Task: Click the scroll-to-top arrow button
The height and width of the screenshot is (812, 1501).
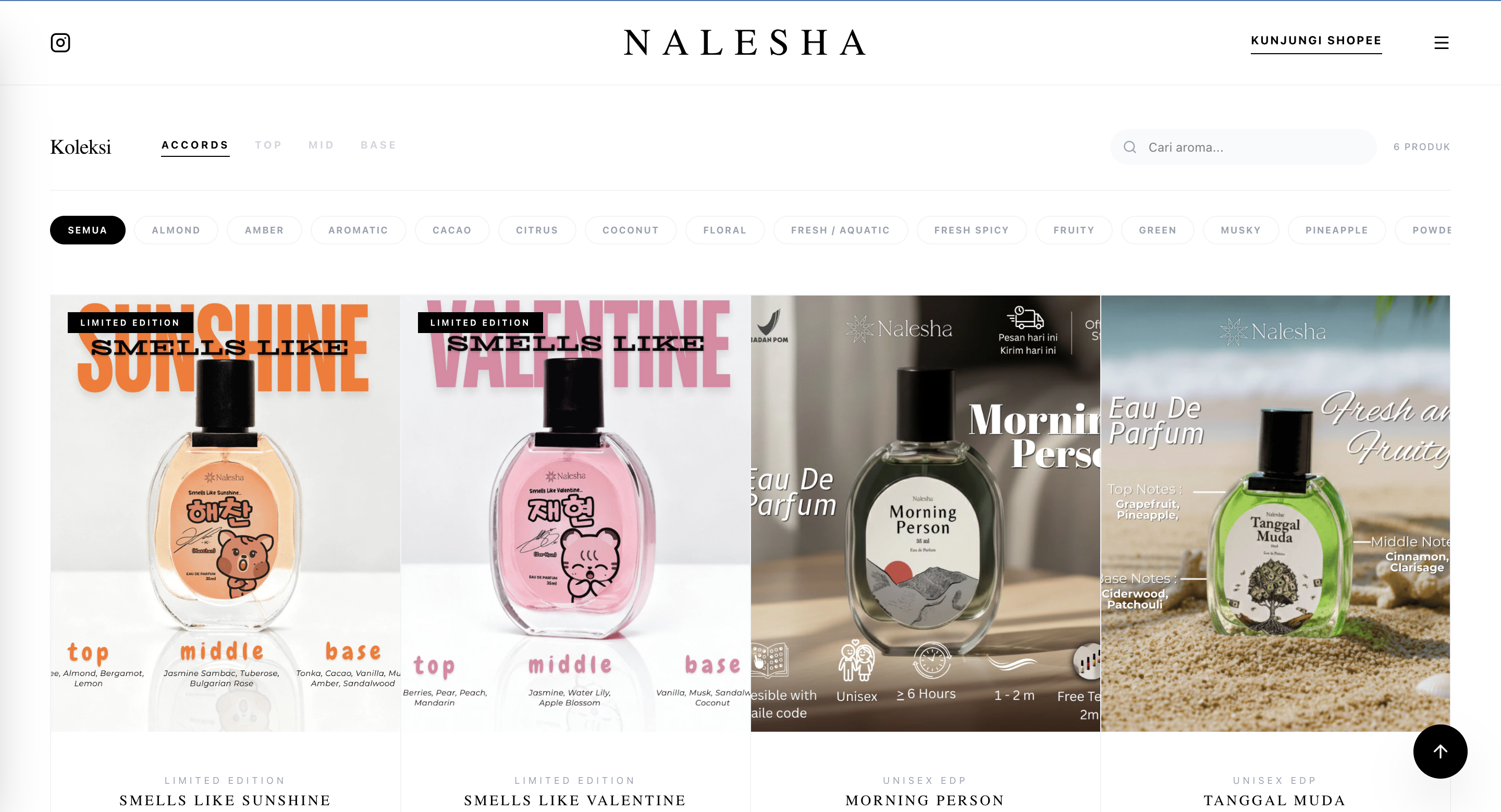Action: (x=1440, y=752)
